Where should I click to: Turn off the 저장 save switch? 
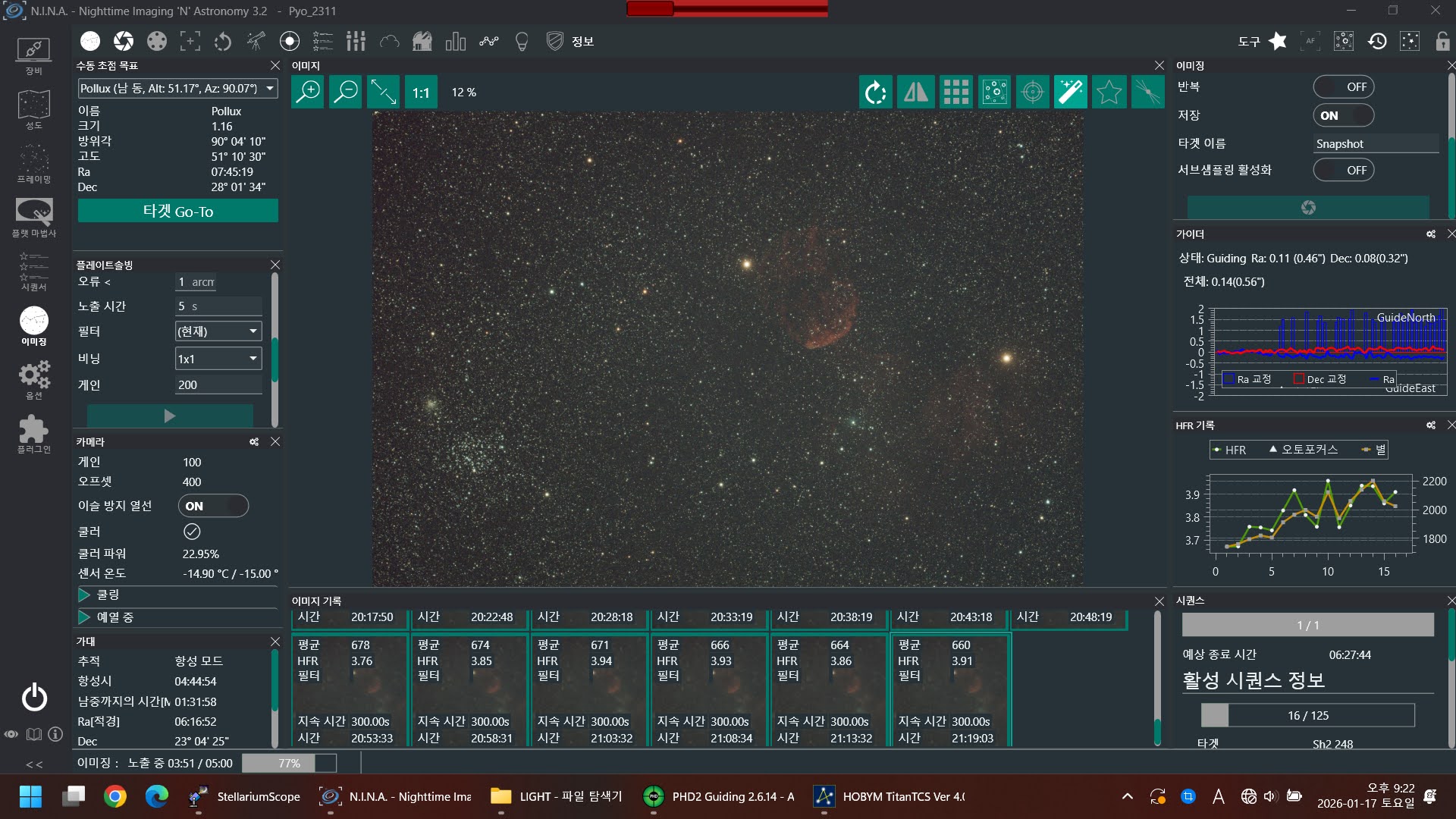coord(1343,115)
